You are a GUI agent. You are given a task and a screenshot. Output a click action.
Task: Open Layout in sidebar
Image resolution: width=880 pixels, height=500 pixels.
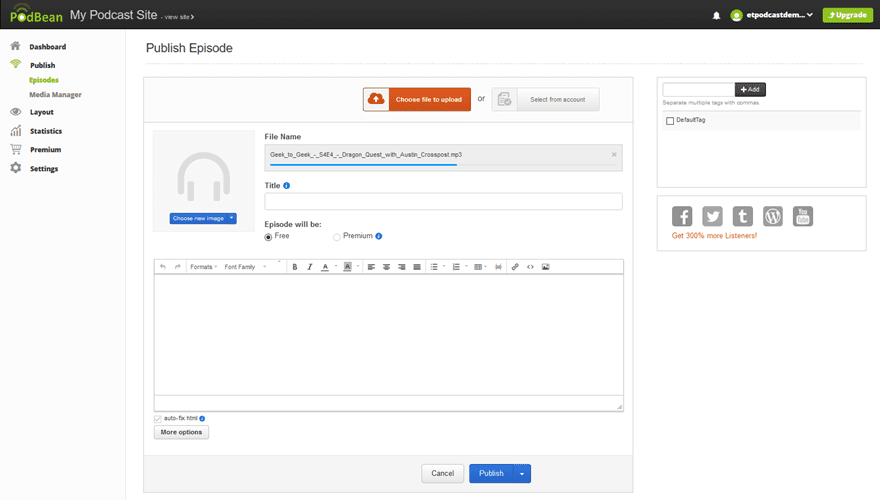pyautogui.click(x=42, y=112)
